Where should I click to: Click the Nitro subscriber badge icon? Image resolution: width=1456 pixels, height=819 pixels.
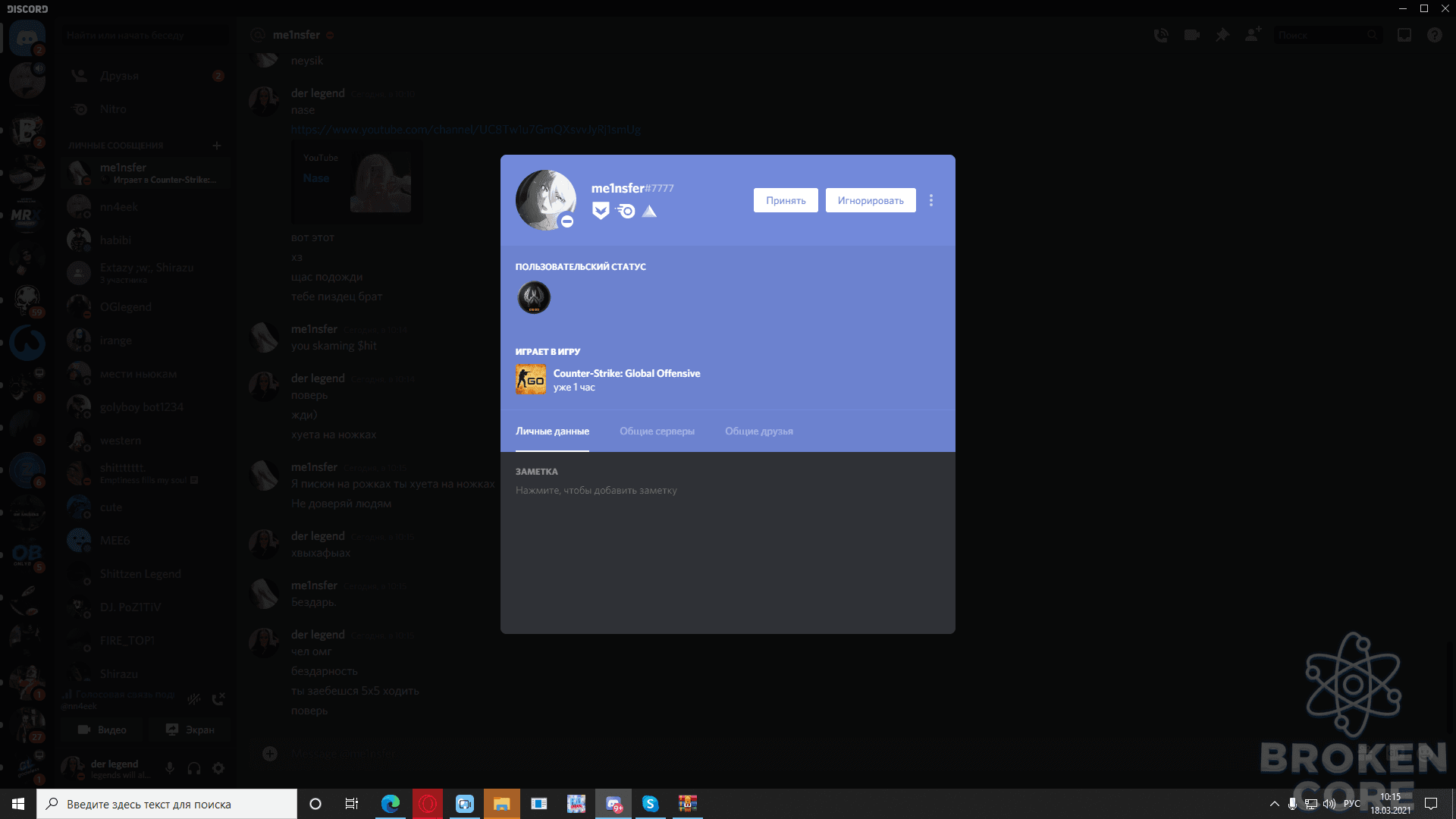click(626, 211)
